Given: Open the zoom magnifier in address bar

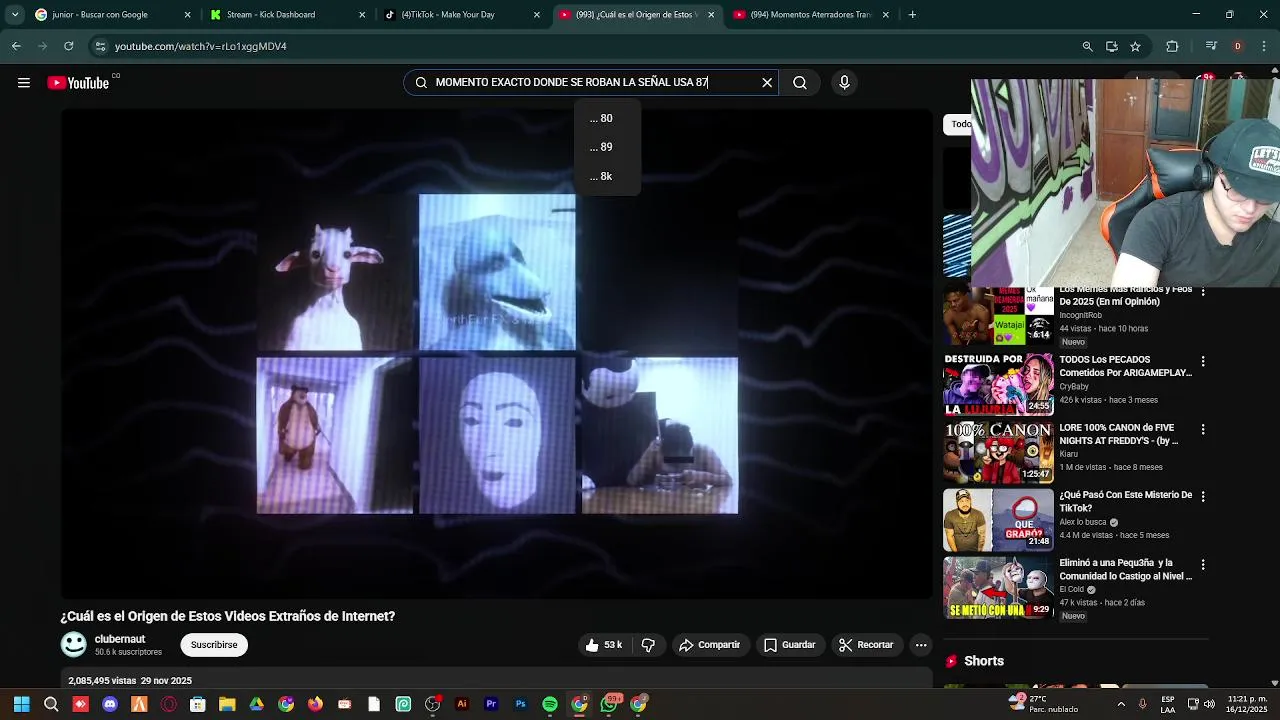Looking at the screenshot, I should pyautogui.click(x=1087, y=46).
